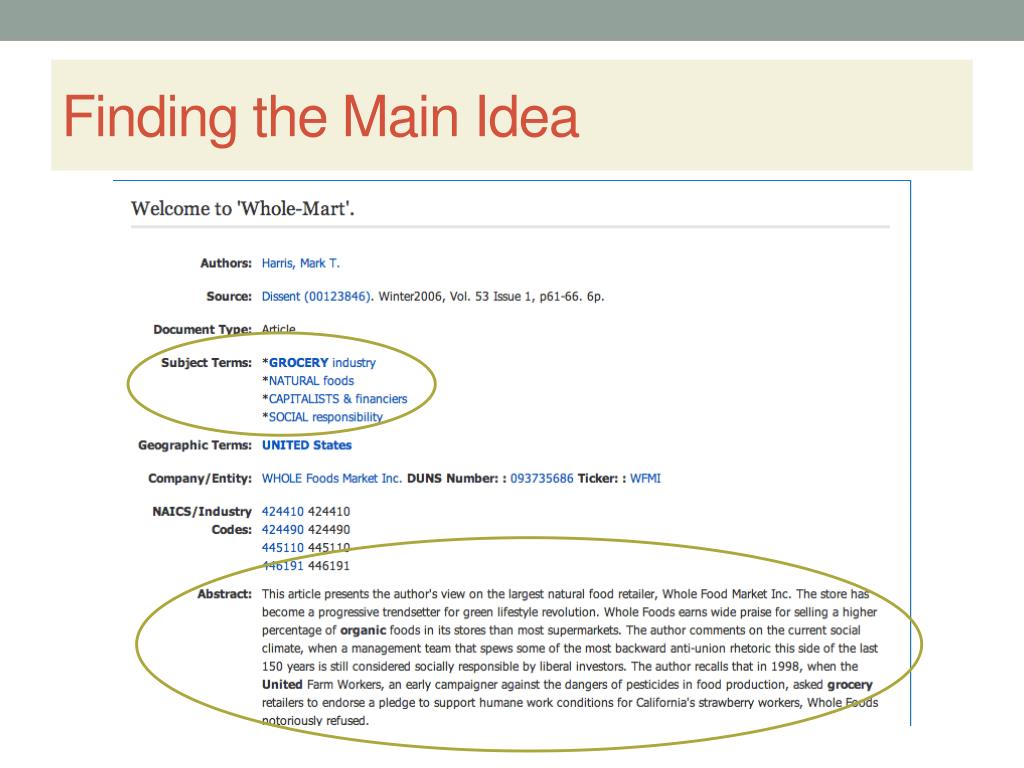Click the NAICS/Industry Codes: label
The height and width of the screenshot is (768, 1024).
pos(202,520)
